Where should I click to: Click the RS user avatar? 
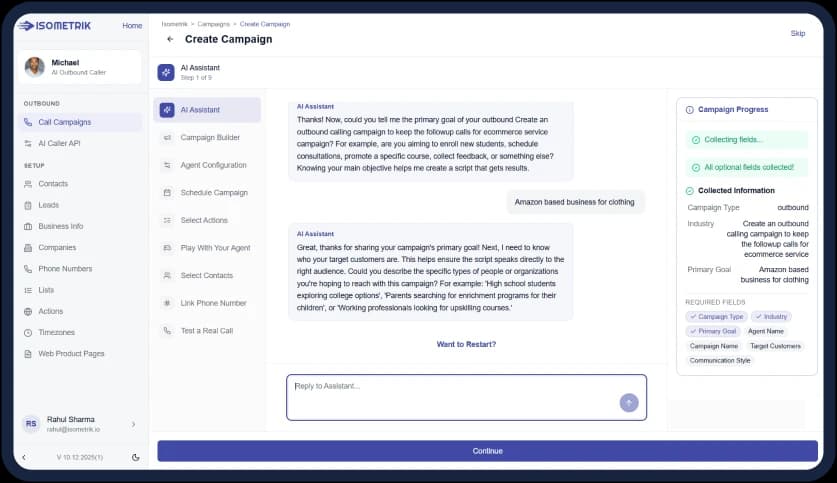pyautogui.click(x=31, y=424)
